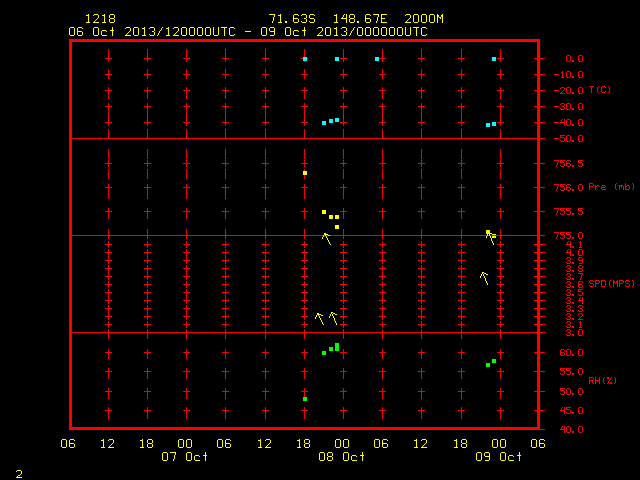Click the RH(%) axis label

coord(602,380)
